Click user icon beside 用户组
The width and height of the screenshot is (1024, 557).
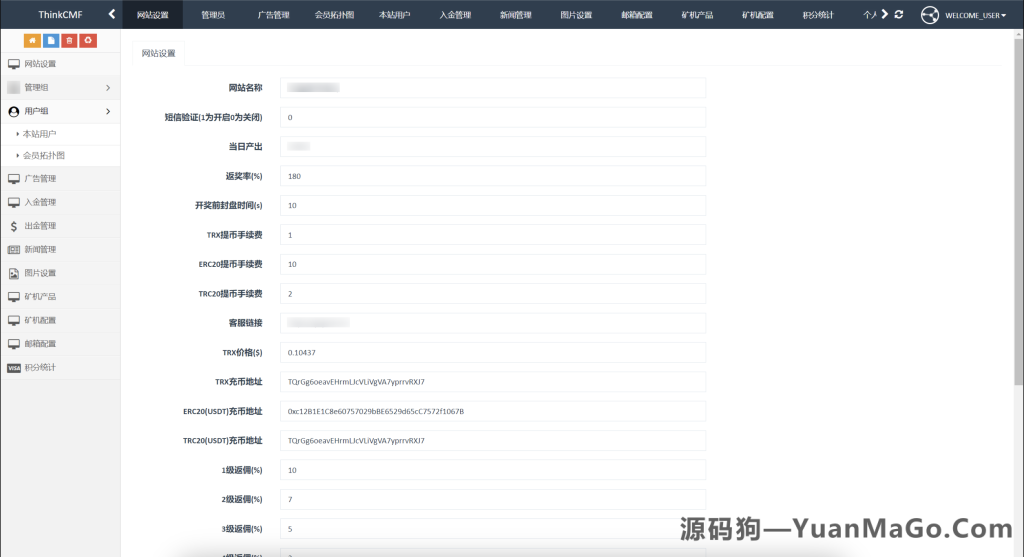click(14, 112)
